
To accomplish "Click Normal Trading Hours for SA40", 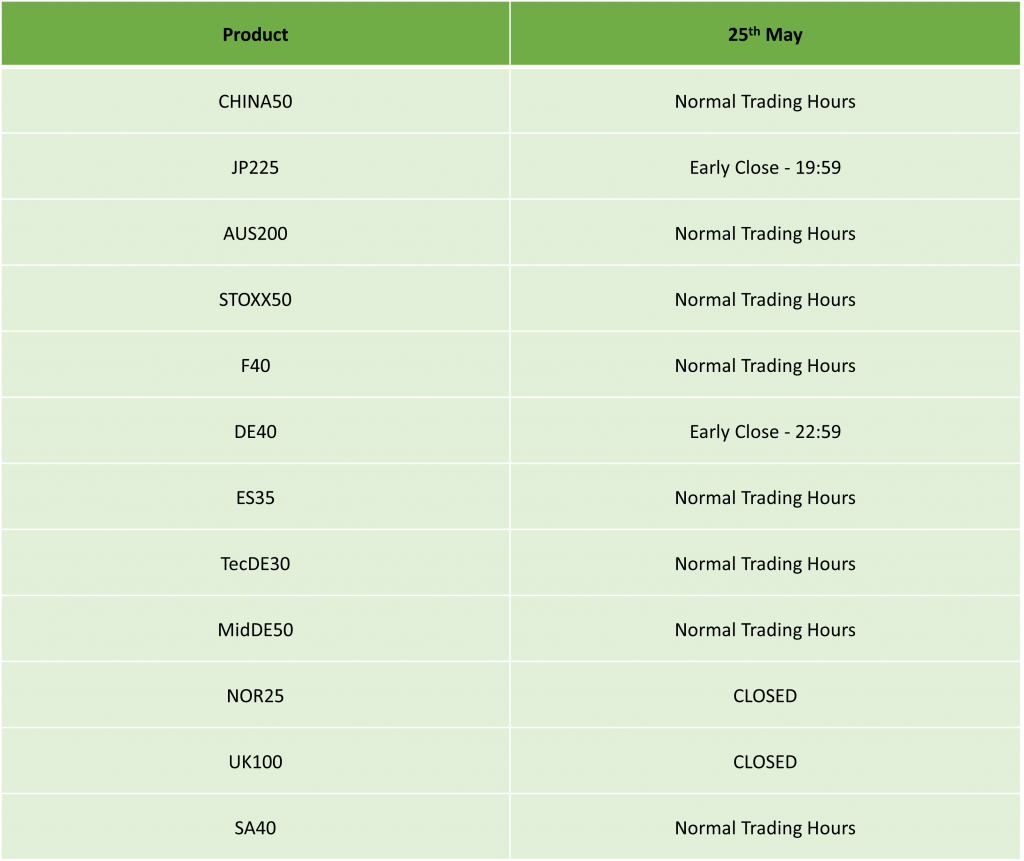I will point(765,827).
